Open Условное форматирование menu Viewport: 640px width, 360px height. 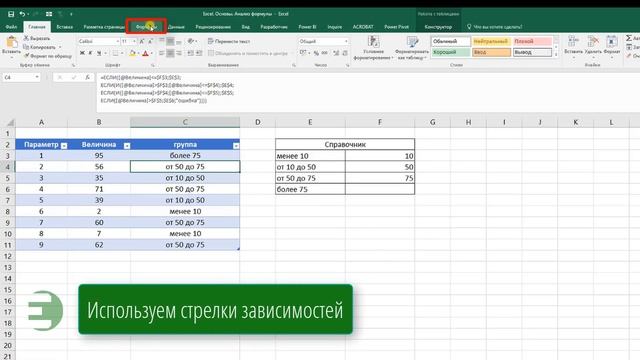click(373, 48)
